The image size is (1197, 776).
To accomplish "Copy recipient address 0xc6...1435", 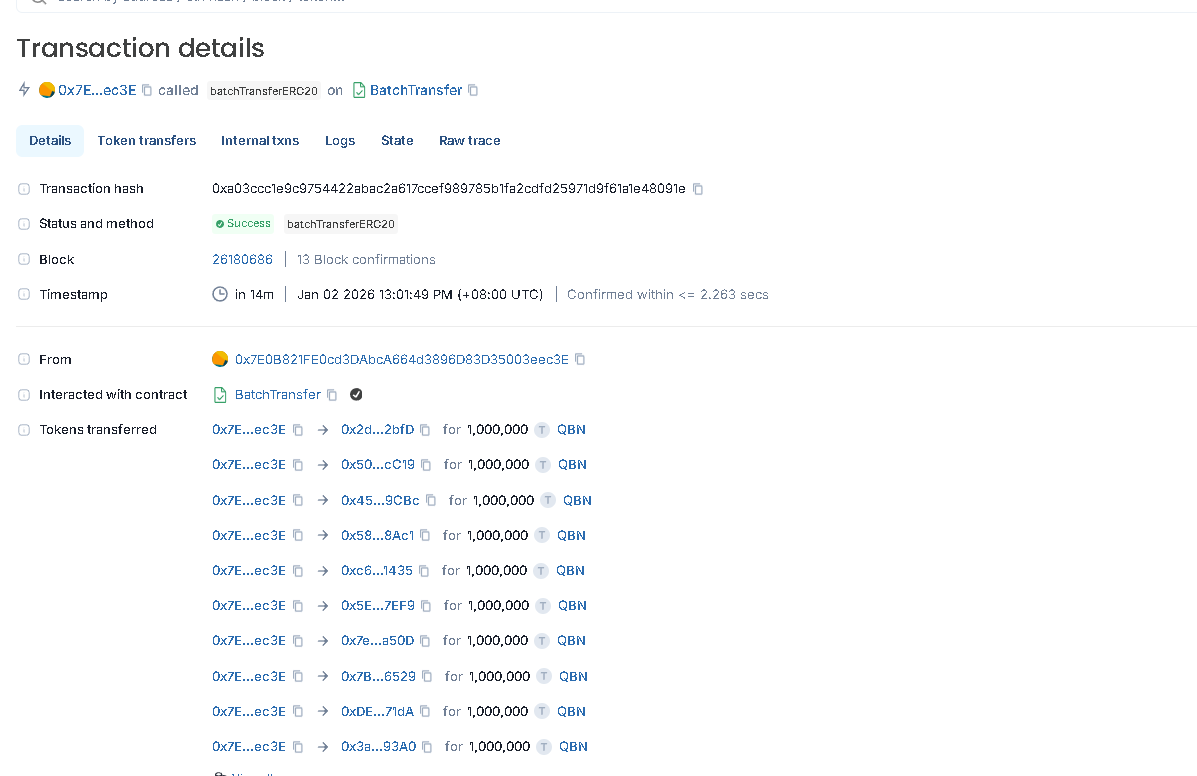I will [424, 571].
